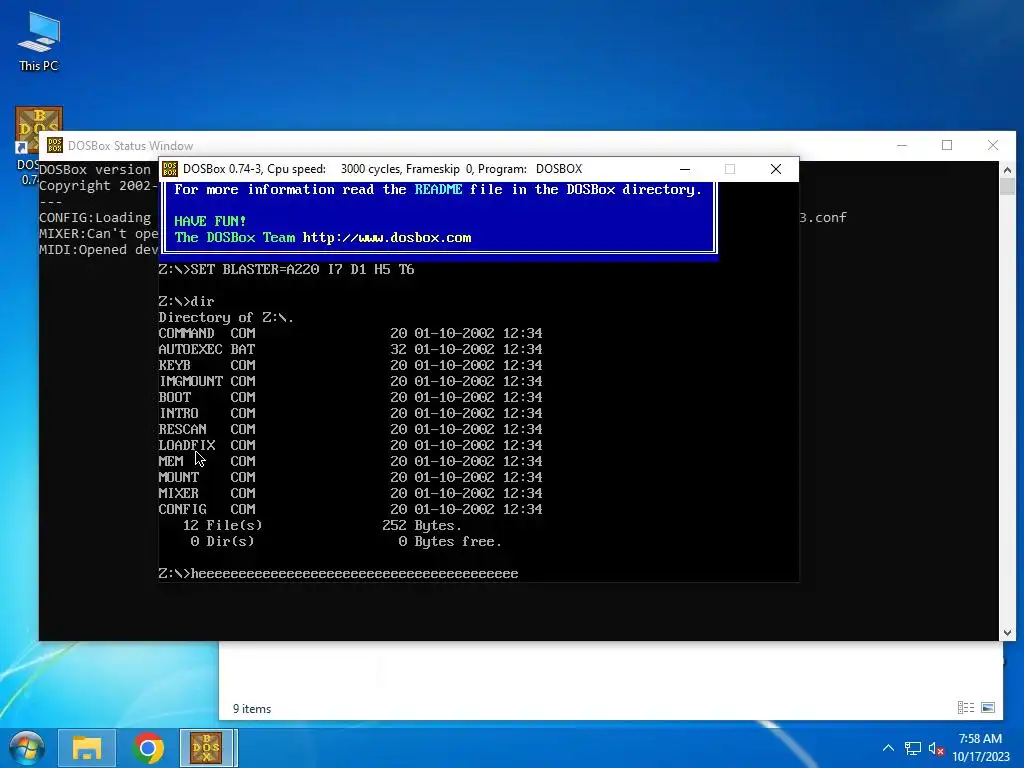Open File Explorer from the taskbar
The width and height of the screenshot is (1024, 768).
coord(87,748)
